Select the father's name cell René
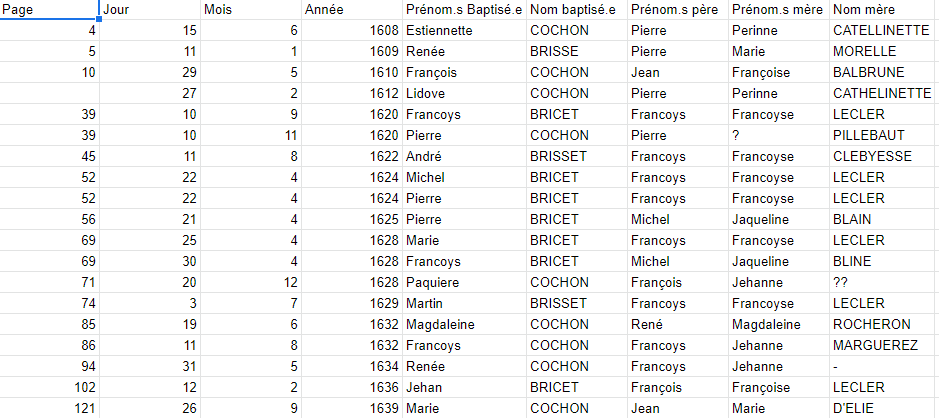 coord(677,324)
